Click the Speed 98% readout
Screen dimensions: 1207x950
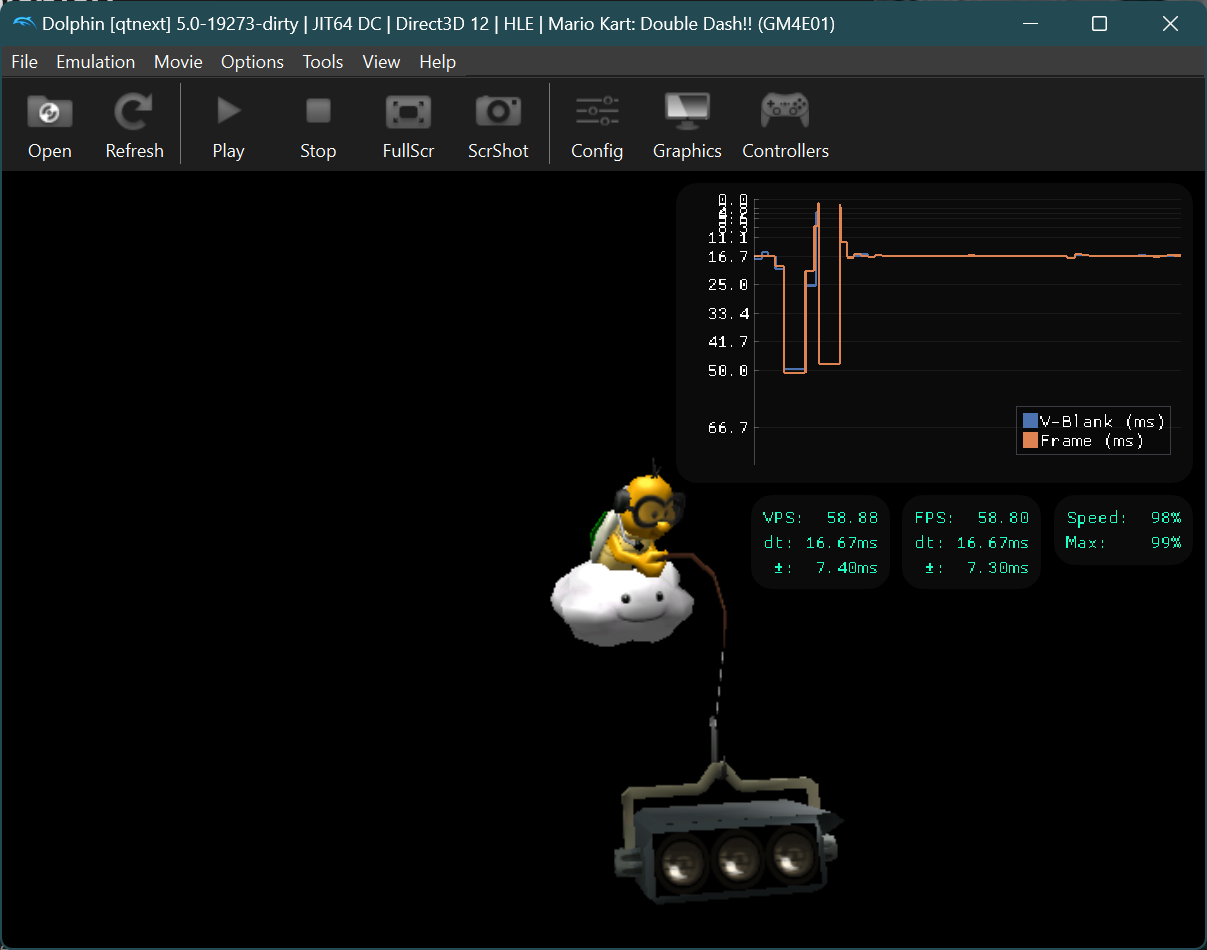coord(1124,518)
